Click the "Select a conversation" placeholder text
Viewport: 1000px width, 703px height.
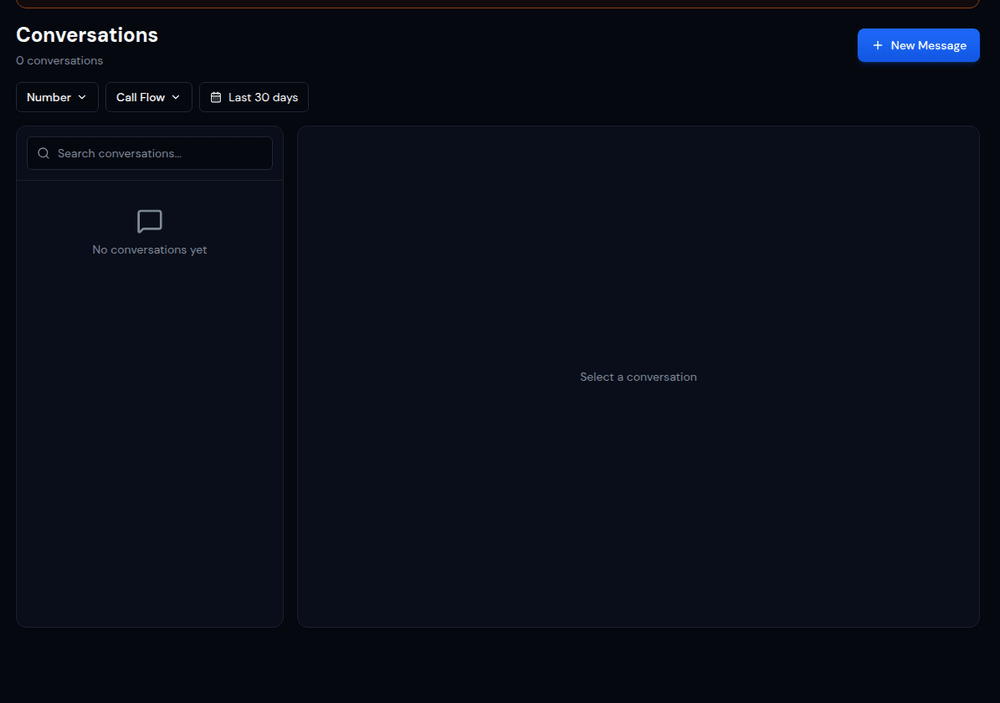point(638,377)
